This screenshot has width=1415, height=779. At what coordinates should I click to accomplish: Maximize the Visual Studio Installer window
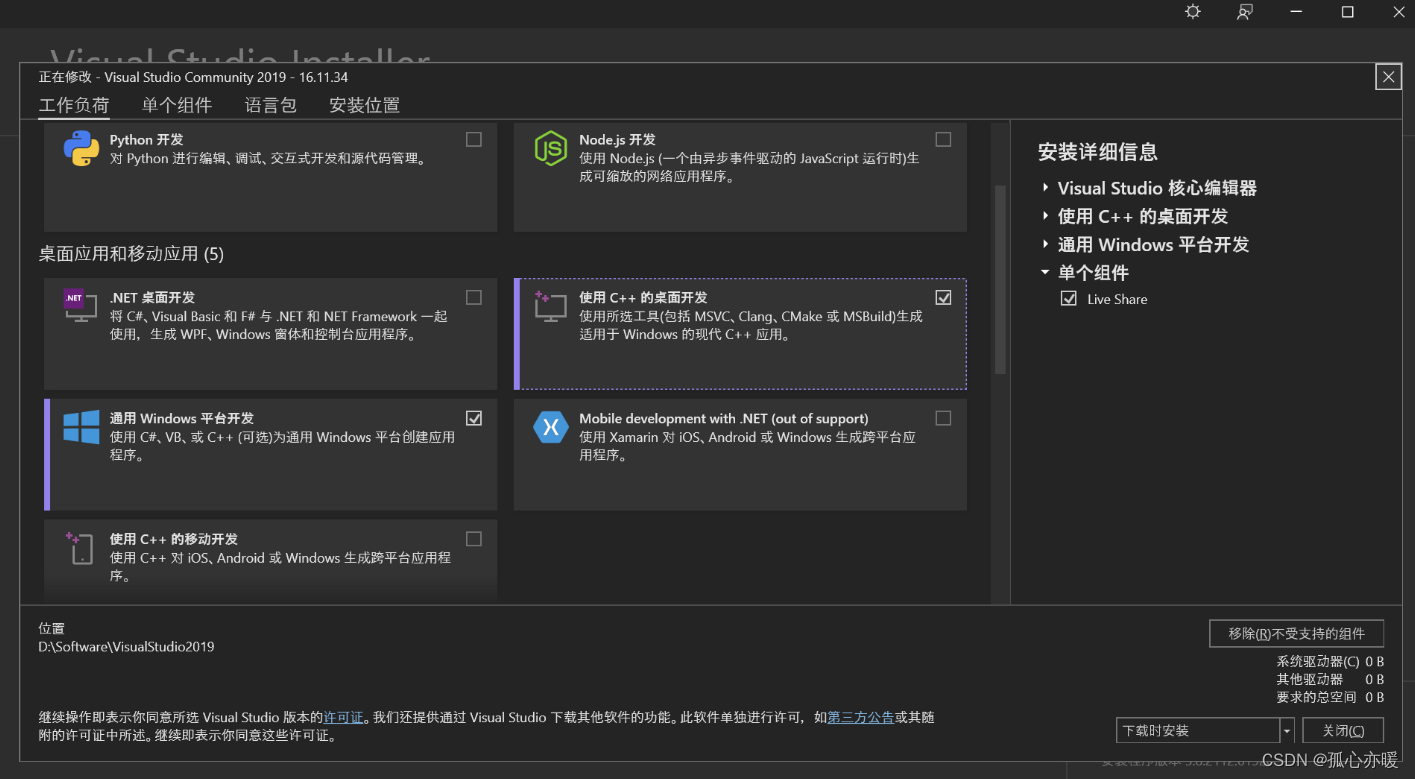1347,12
